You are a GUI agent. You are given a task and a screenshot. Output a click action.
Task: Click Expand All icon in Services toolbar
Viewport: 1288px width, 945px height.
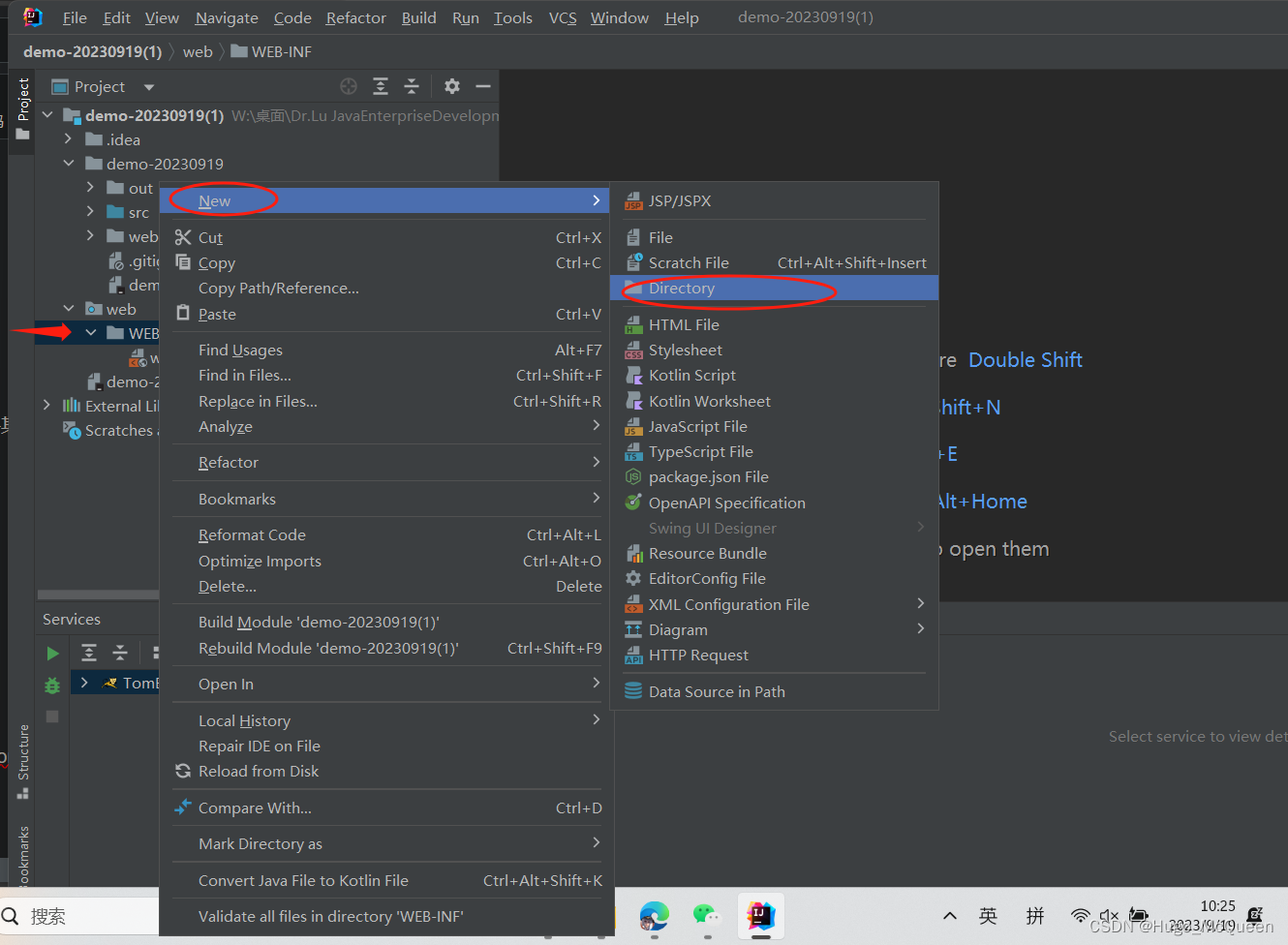coord(89,653)
